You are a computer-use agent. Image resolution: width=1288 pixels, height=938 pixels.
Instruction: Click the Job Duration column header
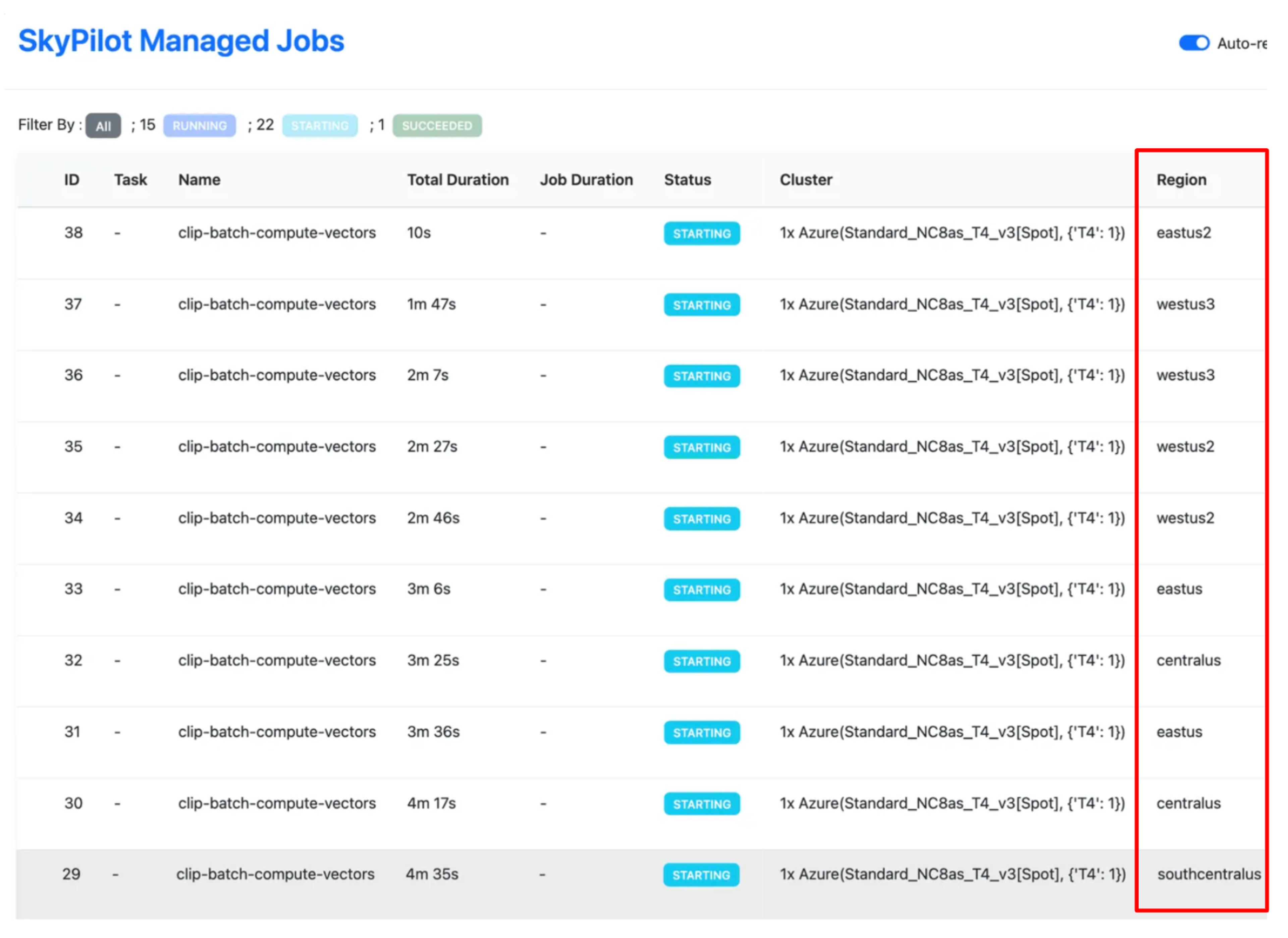[586, 179]
